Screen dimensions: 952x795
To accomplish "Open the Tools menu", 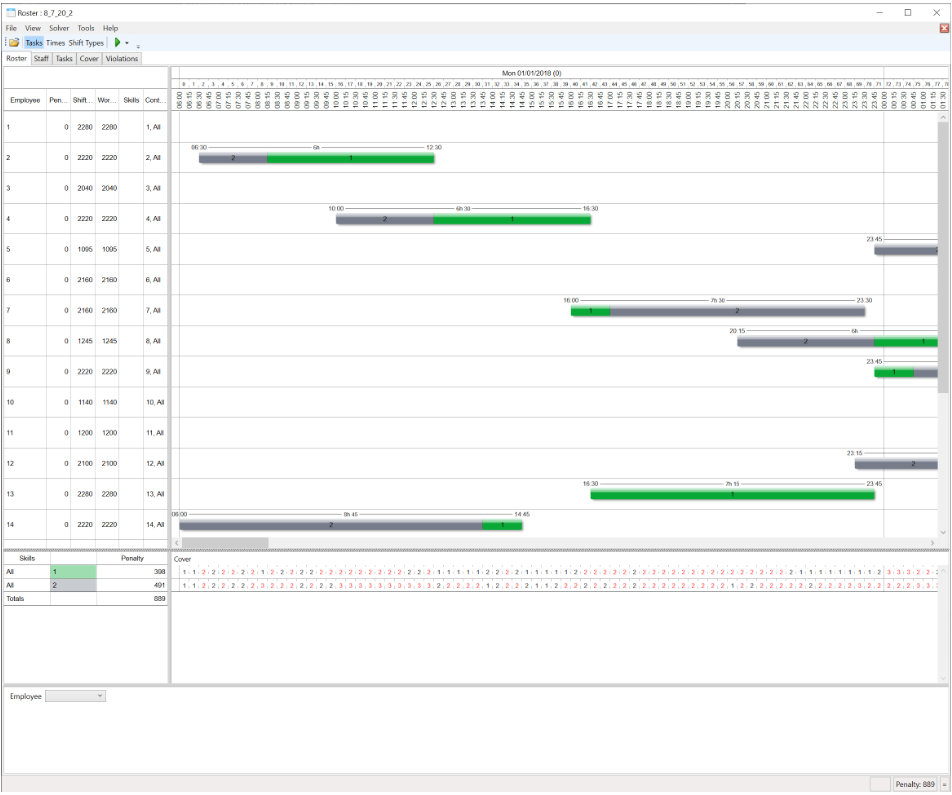I will tap(86, 28).
